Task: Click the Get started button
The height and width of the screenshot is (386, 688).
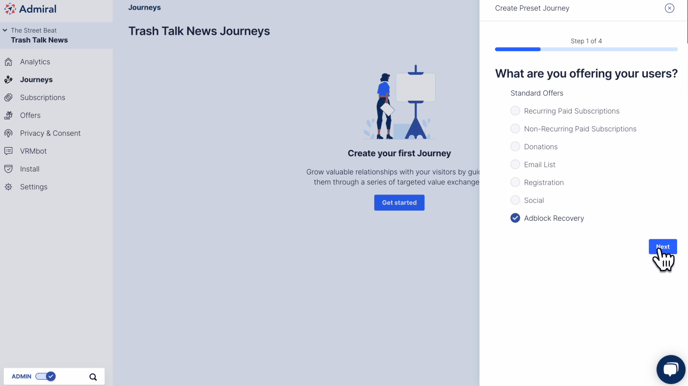Action: 399,203
